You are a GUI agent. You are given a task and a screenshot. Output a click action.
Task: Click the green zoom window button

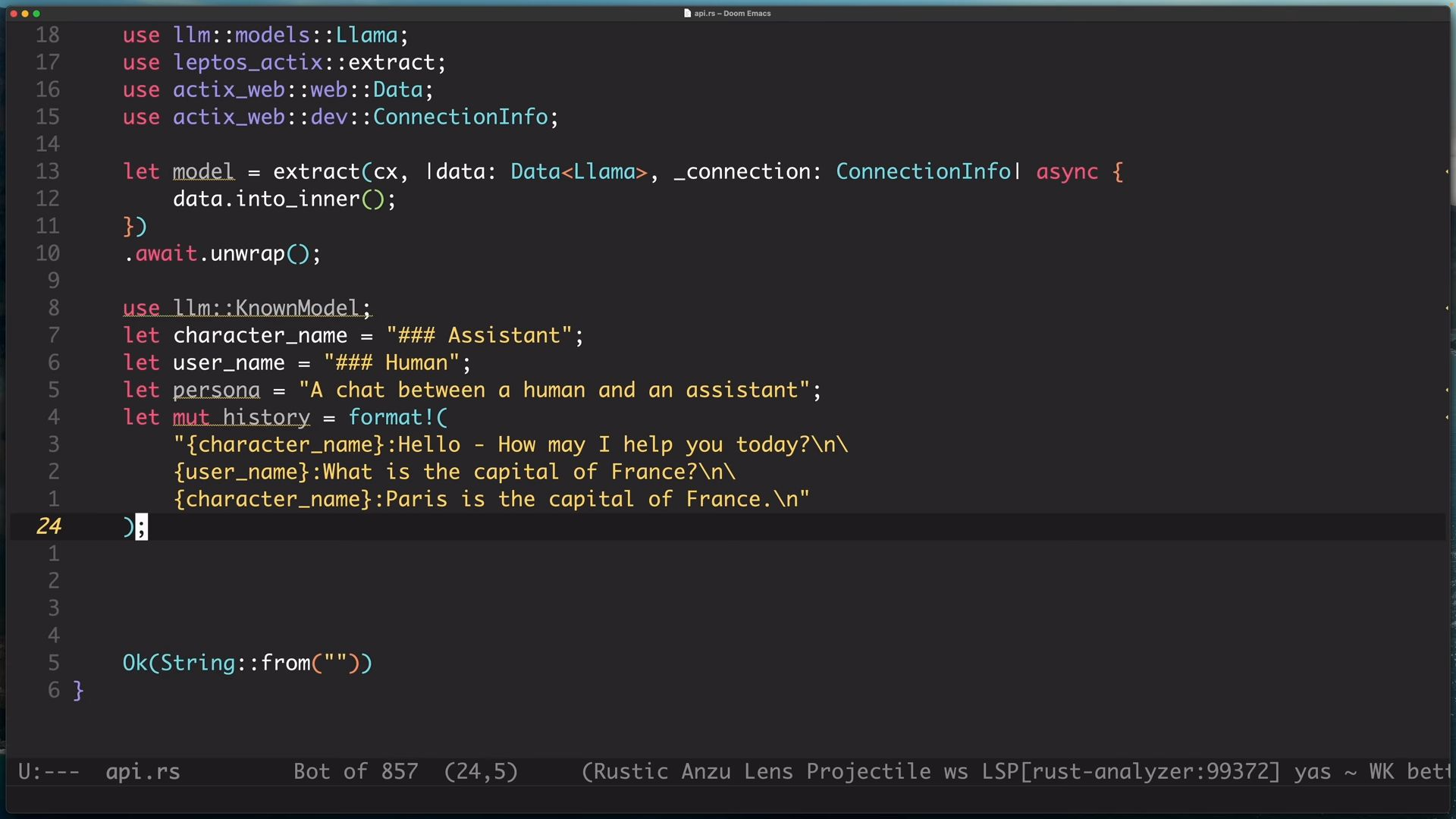point(36,14)
